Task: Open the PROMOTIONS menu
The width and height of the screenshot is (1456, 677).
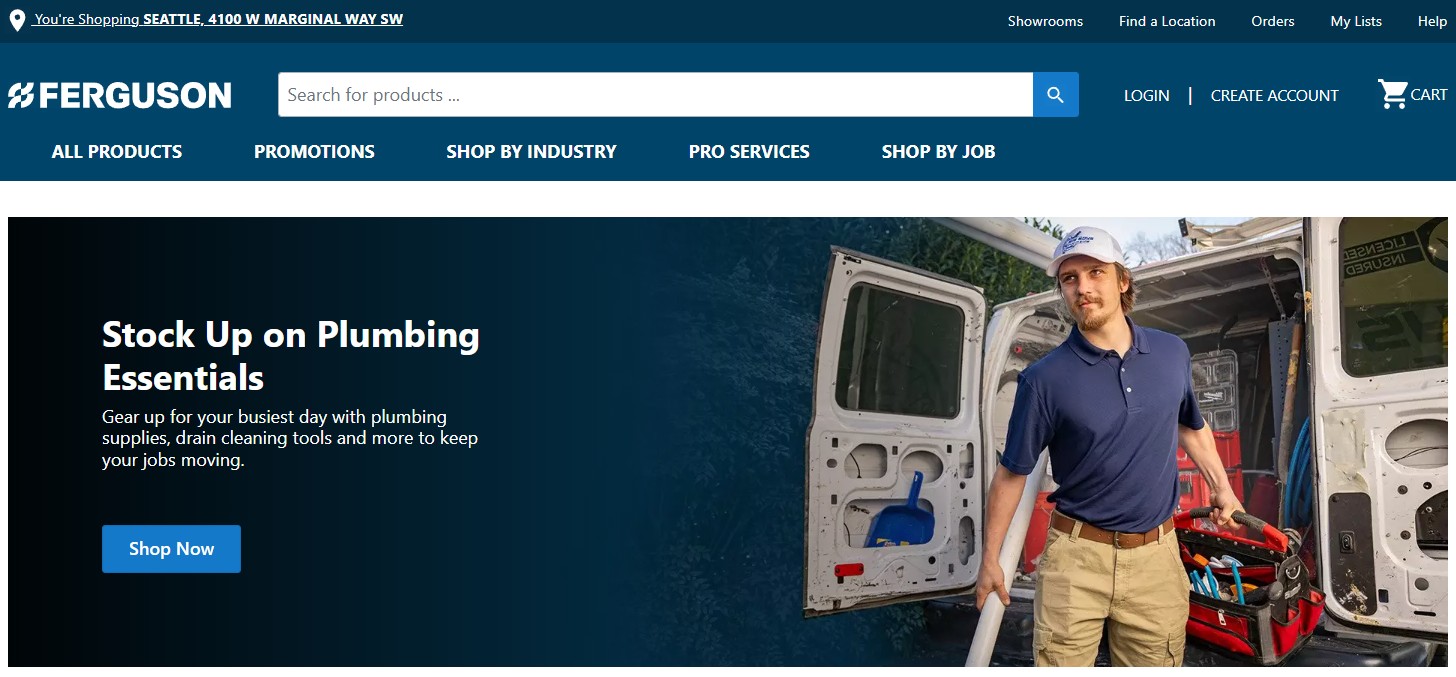Action: [314, 152]
